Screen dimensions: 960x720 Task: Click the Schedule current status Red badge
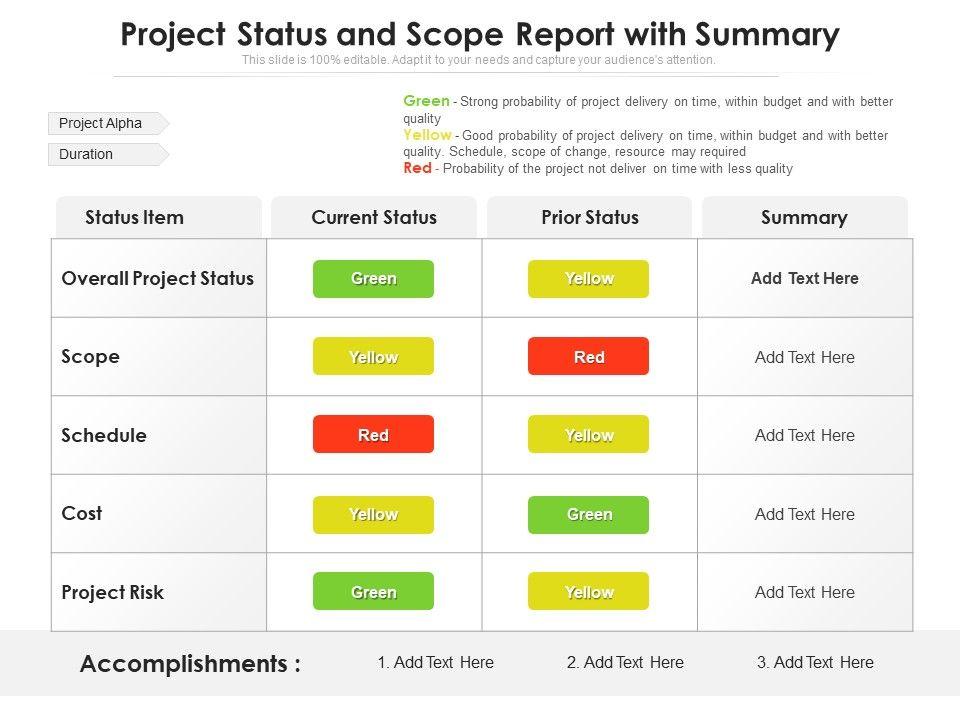(374, 435)
